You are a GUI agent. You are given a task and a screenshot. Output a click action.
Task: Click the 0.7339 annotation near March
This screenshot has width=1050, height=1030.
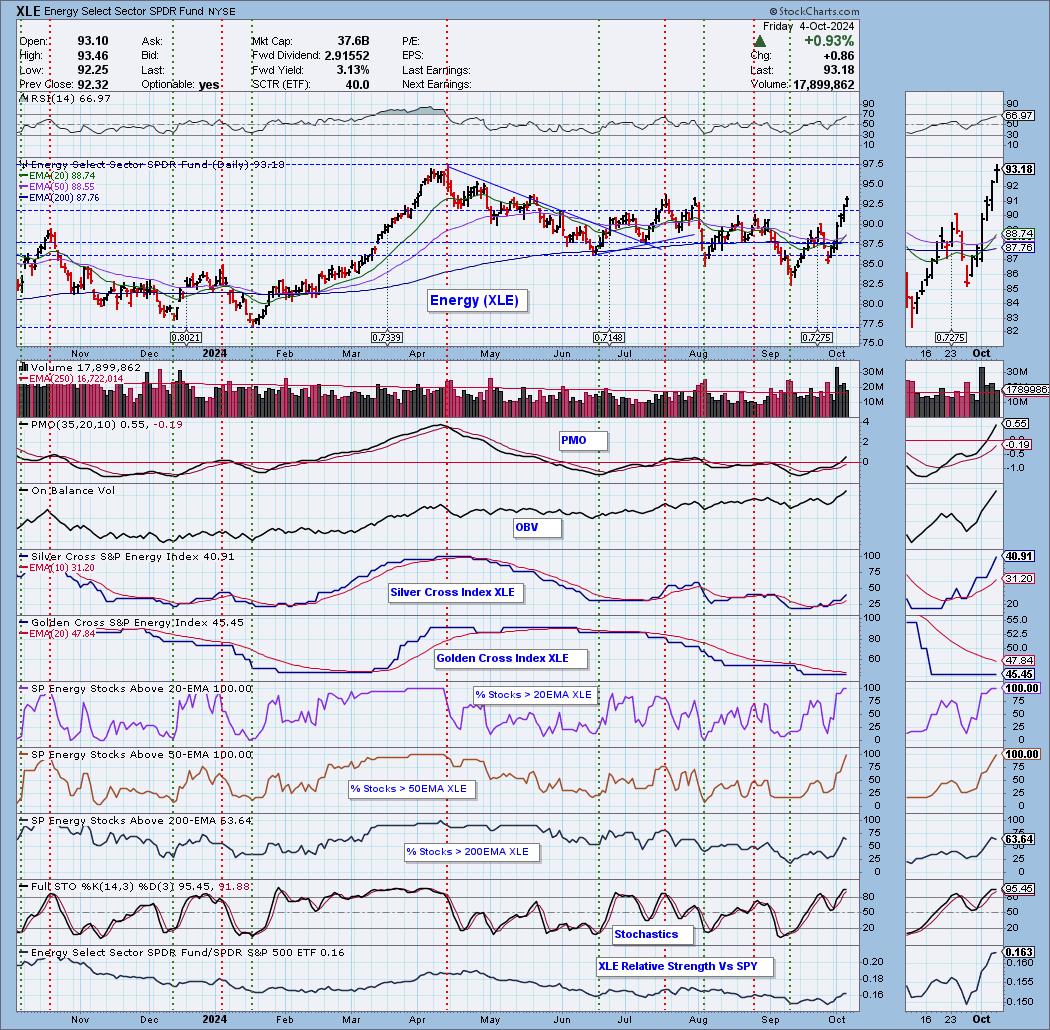(387, 338)
